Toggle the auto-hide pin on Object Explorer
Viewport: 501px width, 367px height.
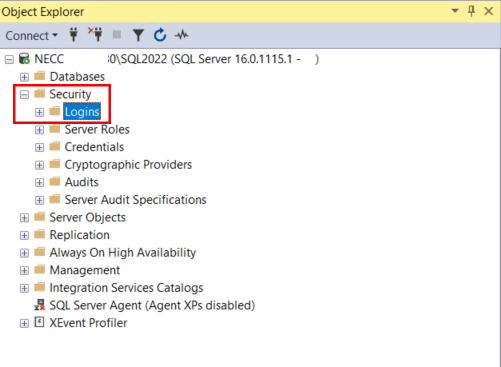click(471, 11)
